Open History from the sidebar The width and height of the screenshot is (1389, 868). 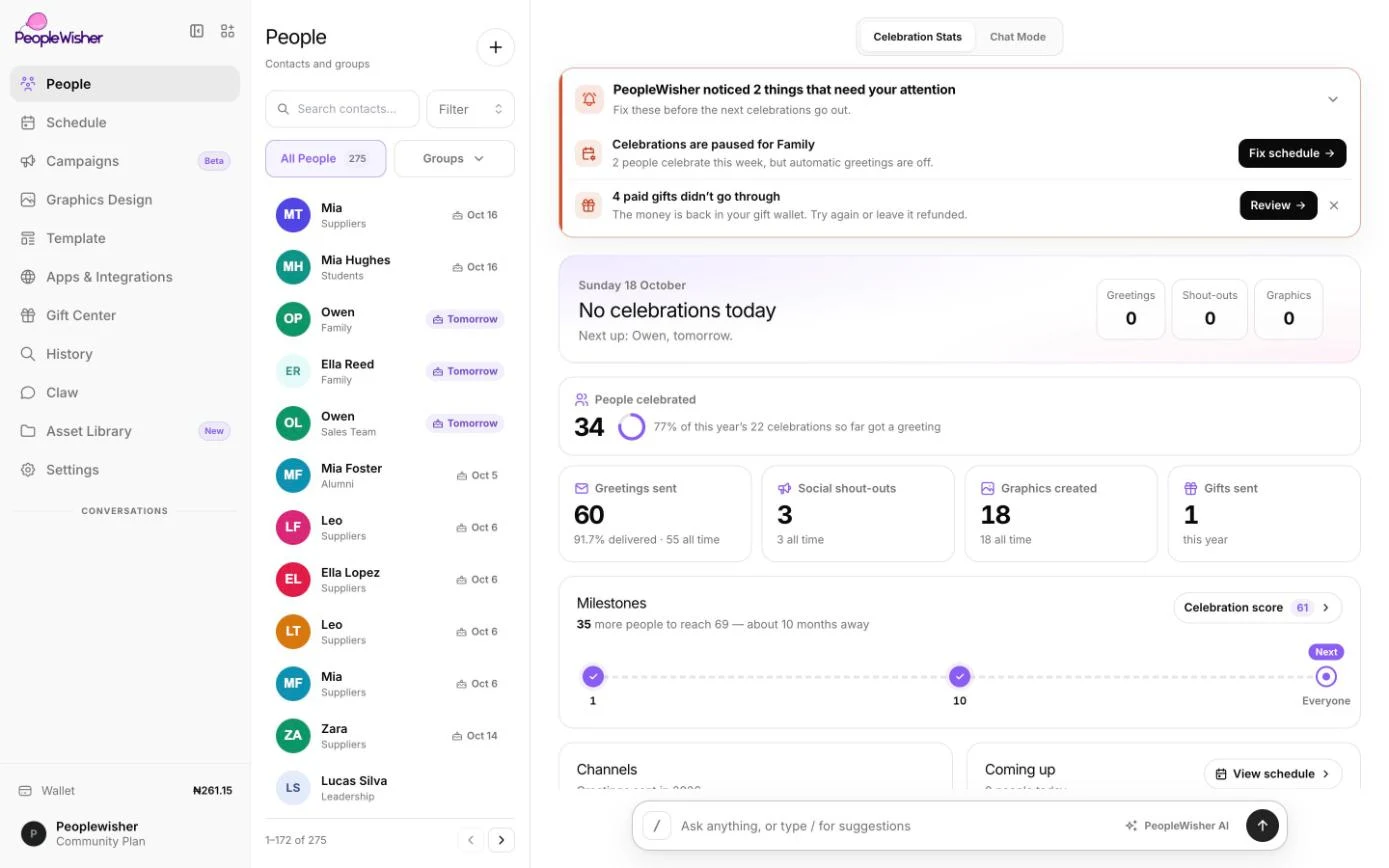click(x=125, y=354)
